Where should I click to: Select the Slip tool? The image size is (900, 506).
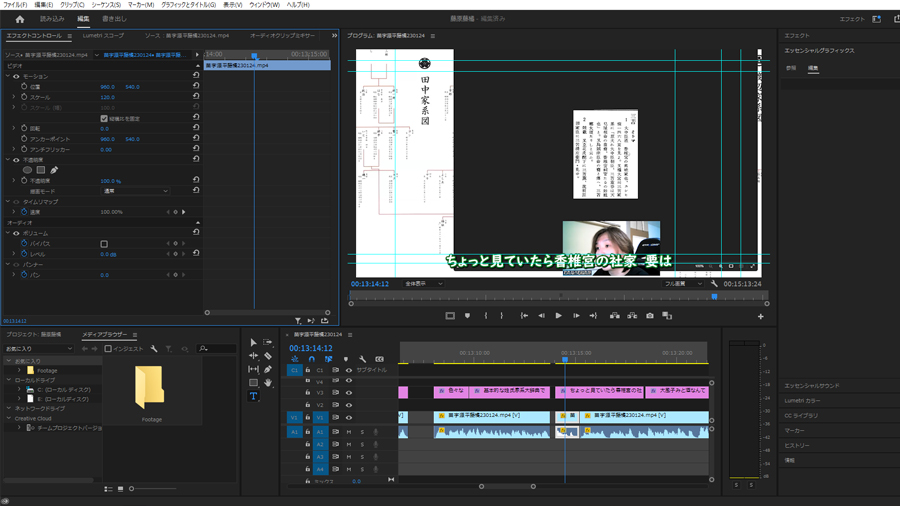[x=253, y=369]
